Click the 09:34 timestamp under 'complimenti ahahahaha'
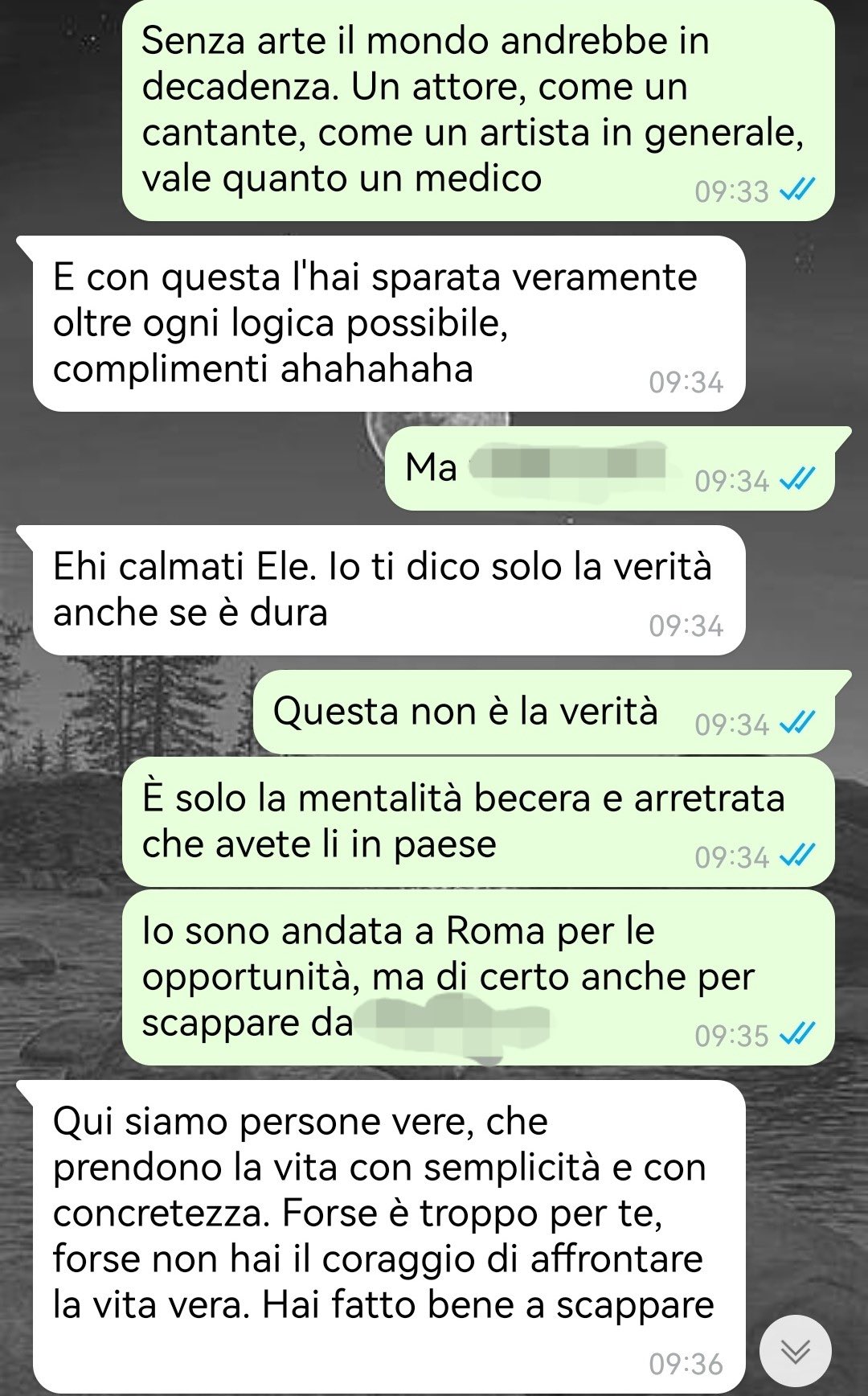The image size is (868, 1396). [686, 382]
